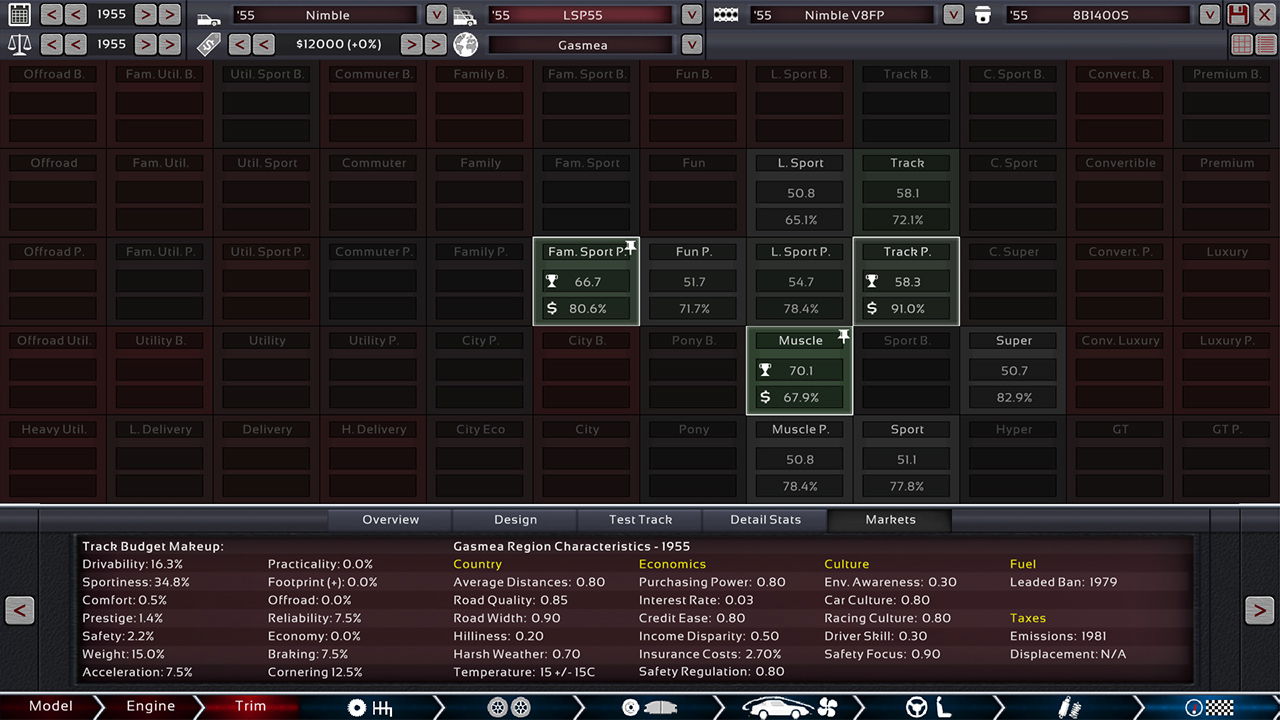Open the wheels and tires section
Image resolution: width=1280 pixels, height=720 pixels.
tap(508, 707)
